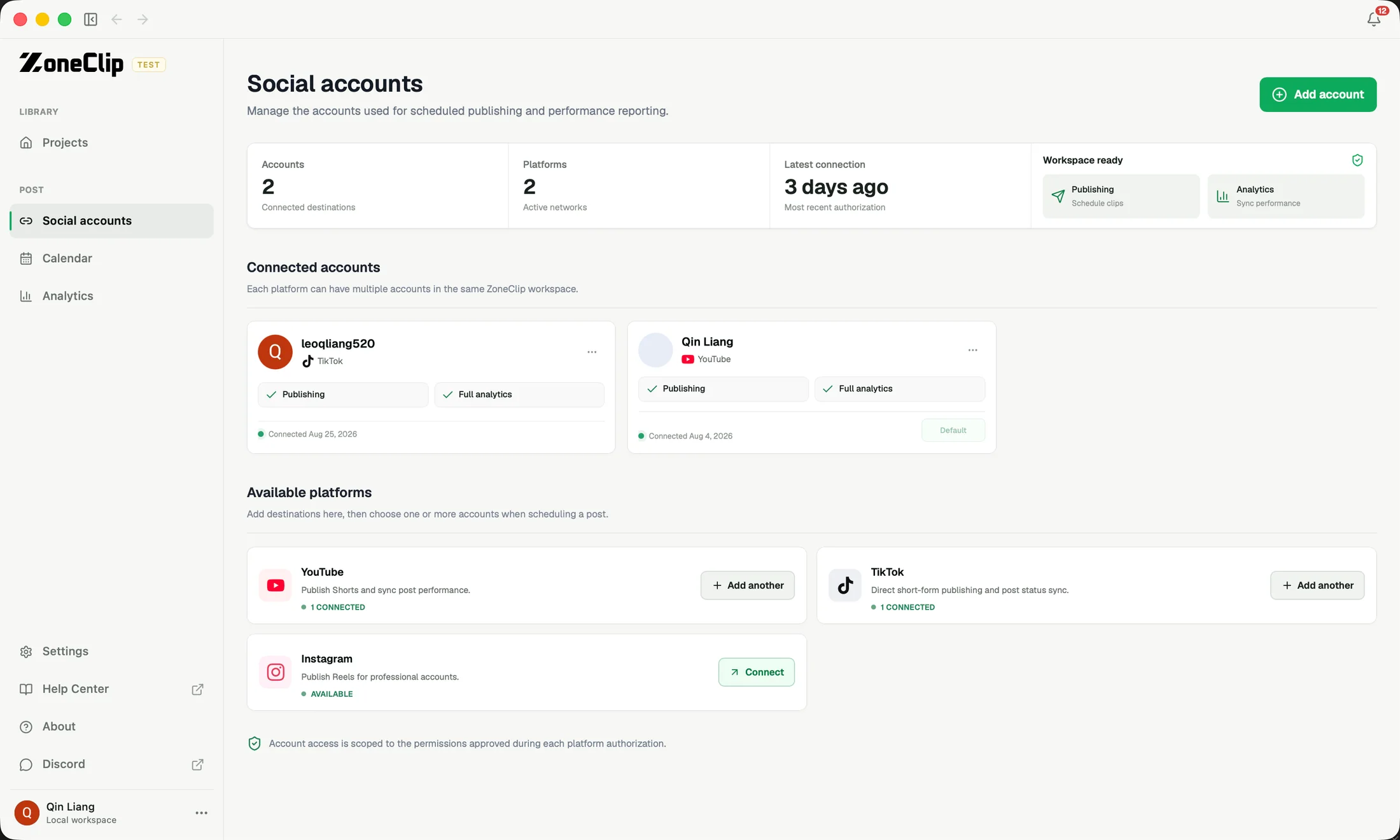Click "1 CONNECTED" under YouTube
Image resolution: width=1400 pixels, height=840 pixels.
coord(338,607)
